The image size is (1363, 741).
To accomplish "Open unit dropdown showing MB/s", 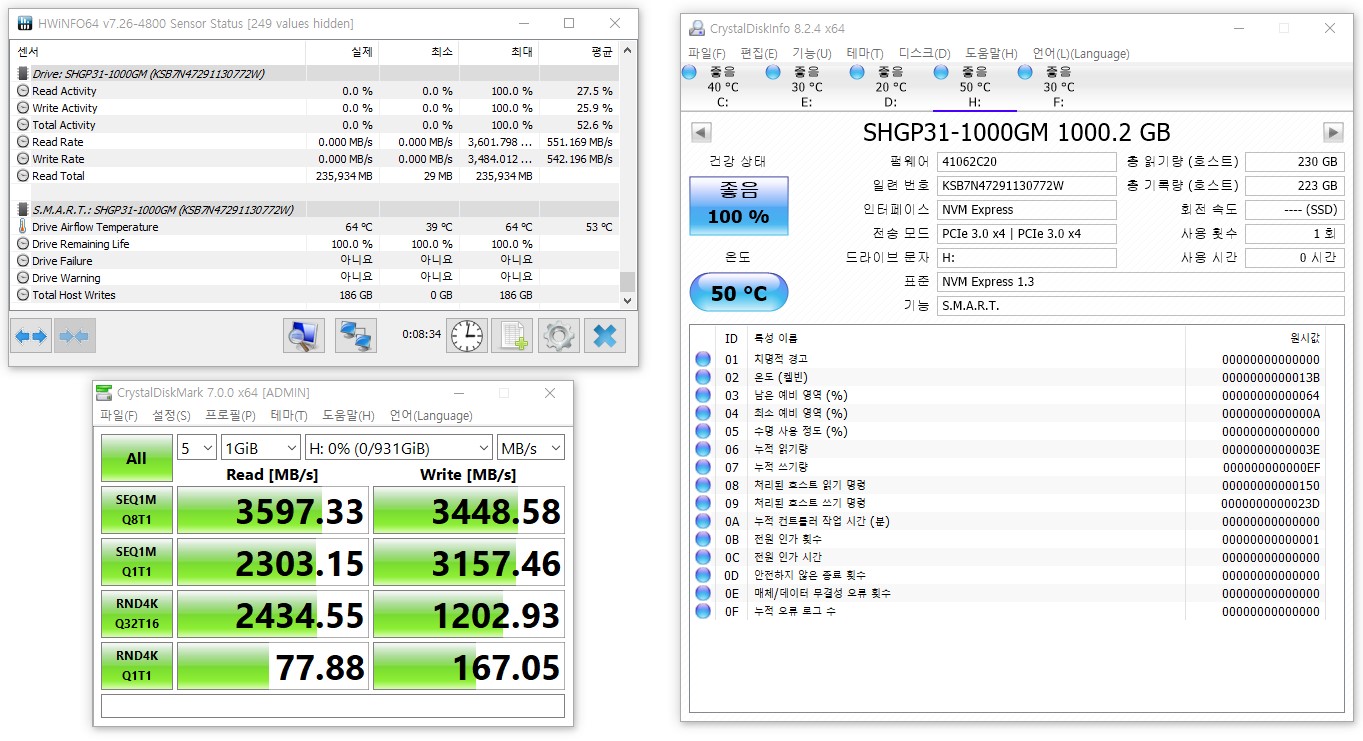I will pos(531,448).
